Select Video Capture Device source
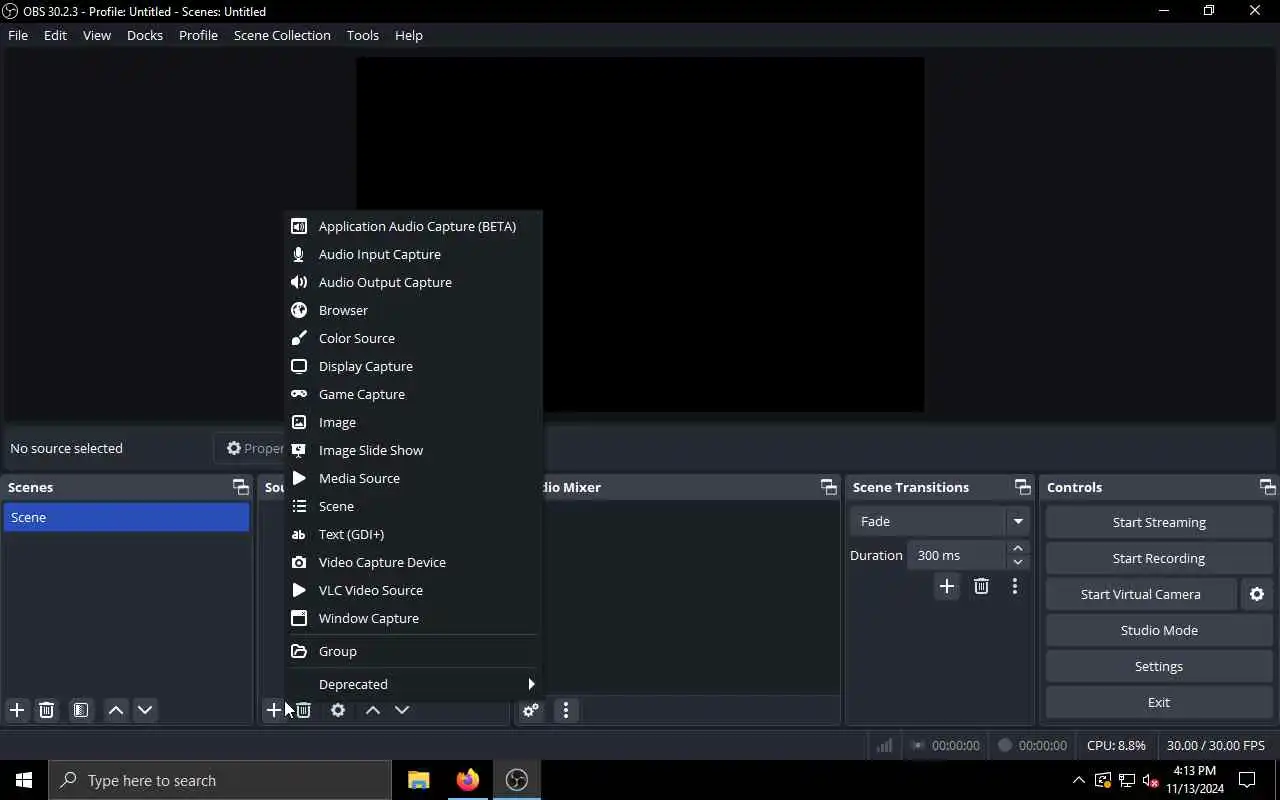1280x800 pixels. 413,562
